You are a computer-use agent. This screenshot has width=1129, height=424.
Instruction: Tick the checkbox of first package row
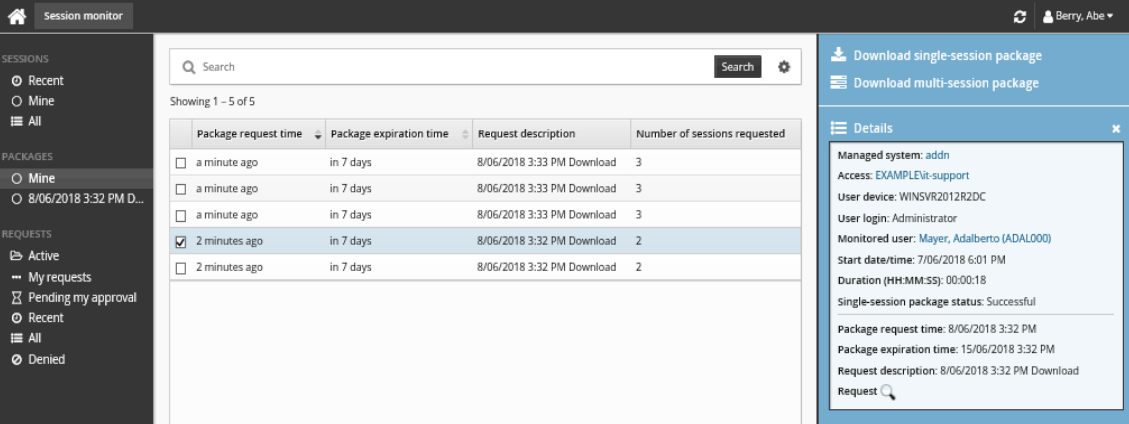click(x=181, y=163)
